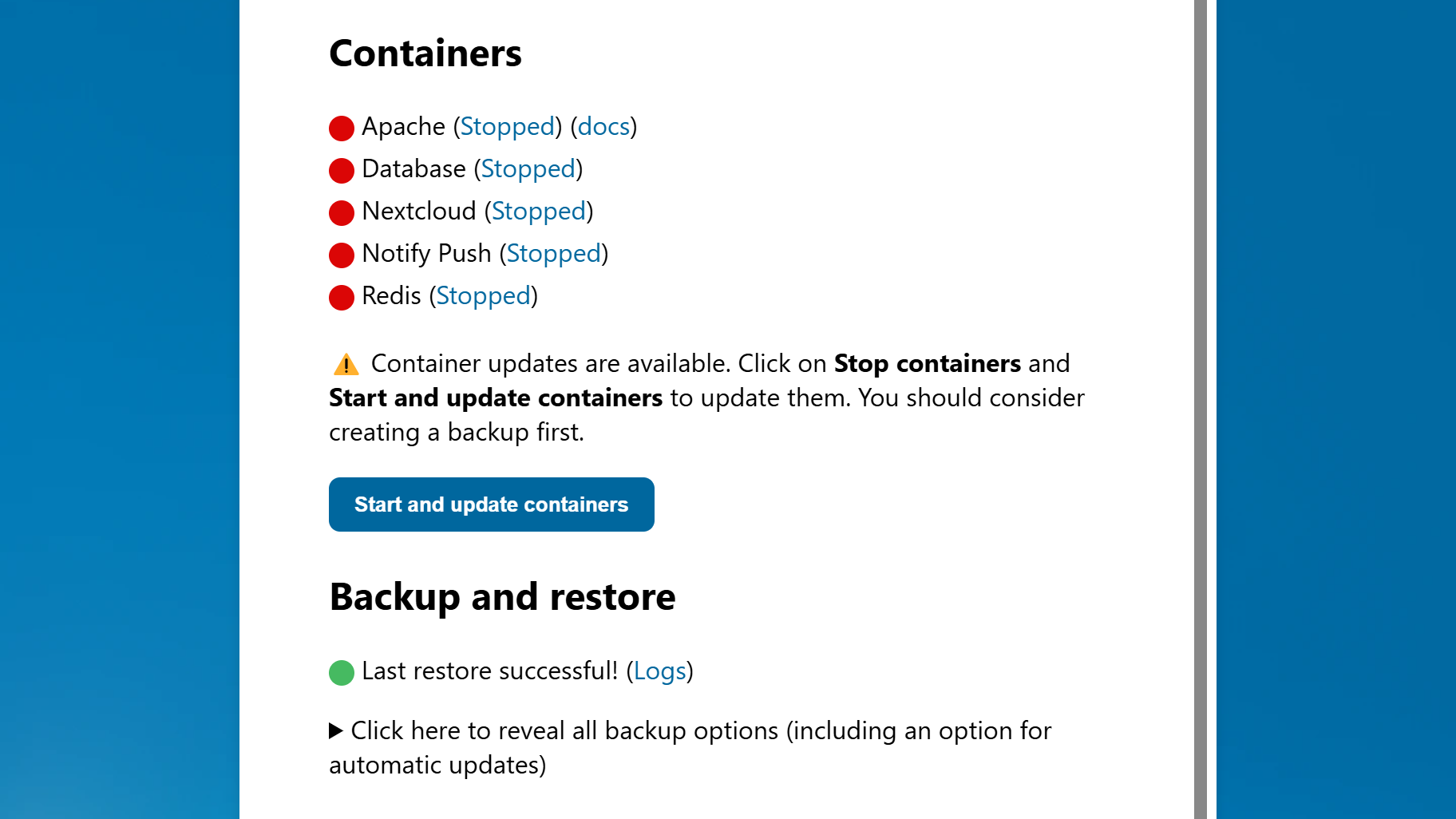The height and width of the screenshot is (819, 1456).
Task: Click the Containers section heading
Action: pyautogui.click(x=425, y=53)
